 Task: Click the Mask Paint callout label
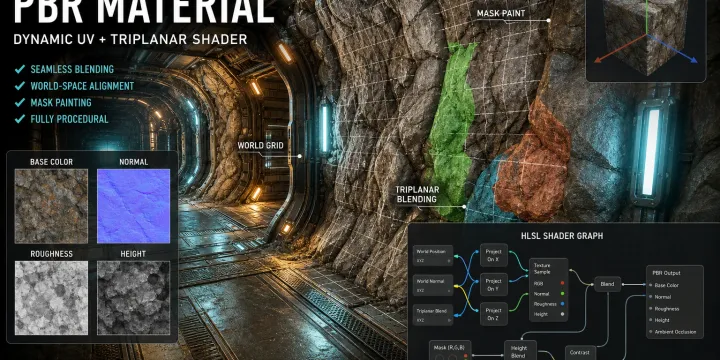pyautogui.click(x=501, y=13)
